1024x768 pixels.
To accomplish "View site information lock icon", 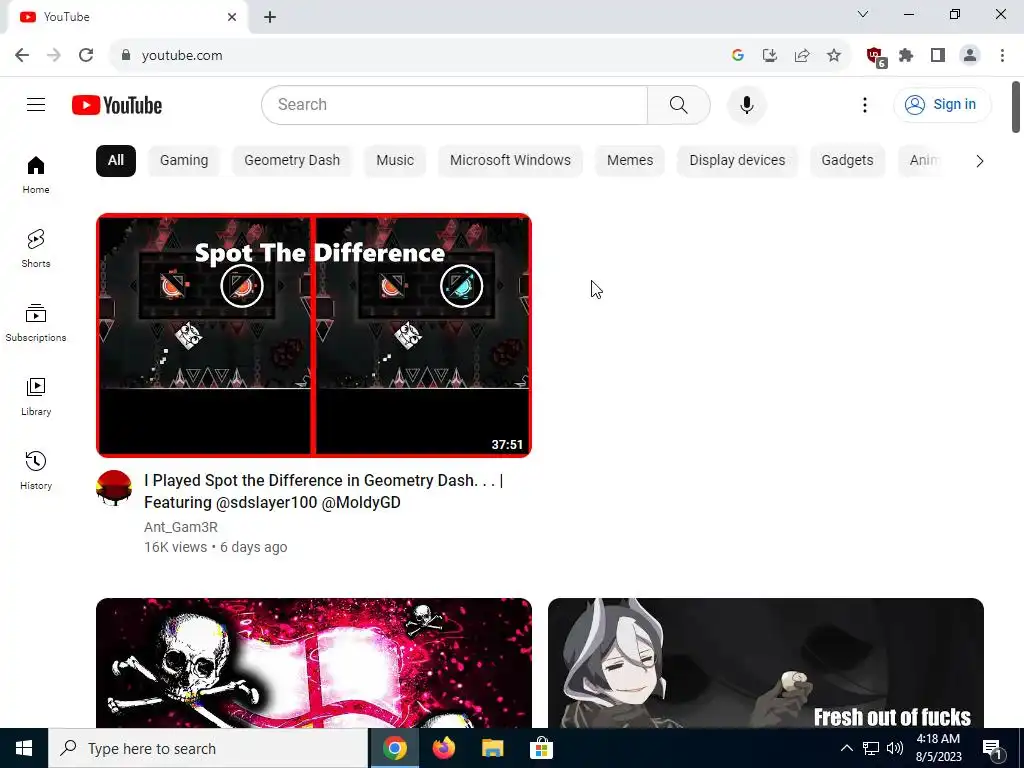I will pyautogui.click(x=126, y=56).
